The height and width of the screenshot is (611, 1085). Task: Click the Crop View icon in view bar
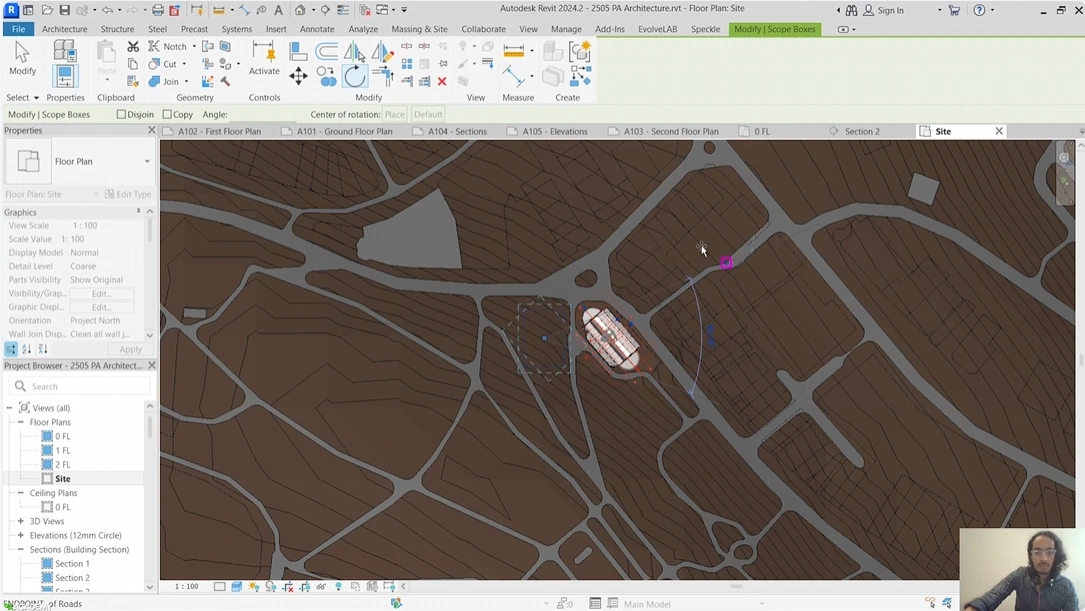(288, 586)
